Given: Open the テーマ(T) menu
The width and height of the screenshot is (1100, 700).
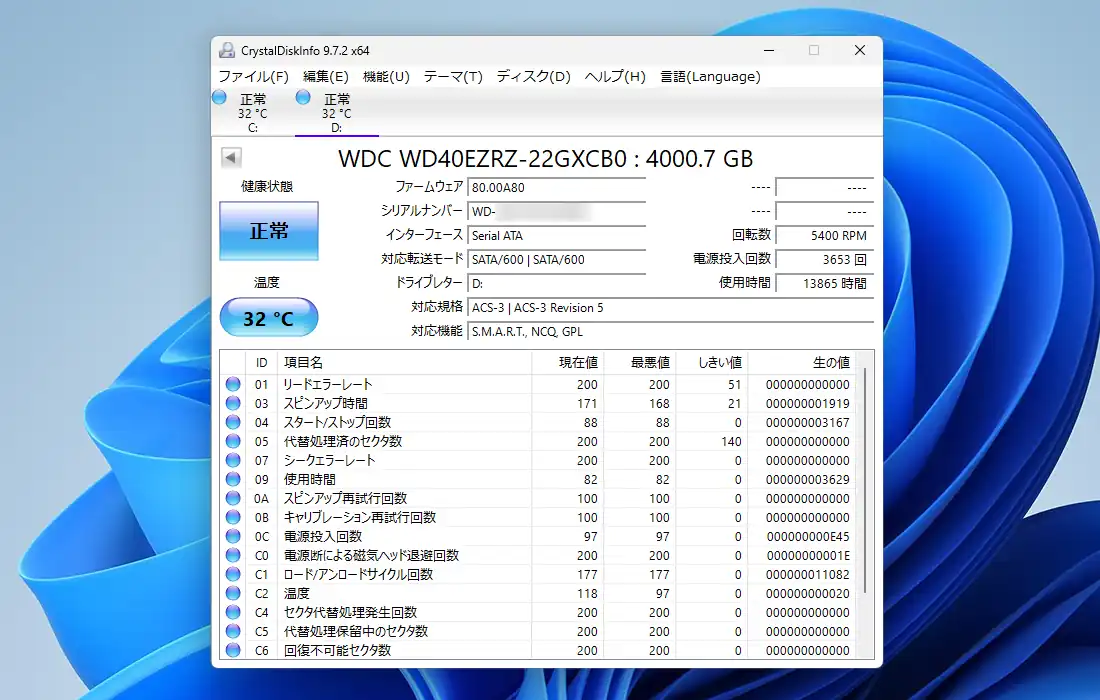Looking at the screenshot, I should point(453,76).
